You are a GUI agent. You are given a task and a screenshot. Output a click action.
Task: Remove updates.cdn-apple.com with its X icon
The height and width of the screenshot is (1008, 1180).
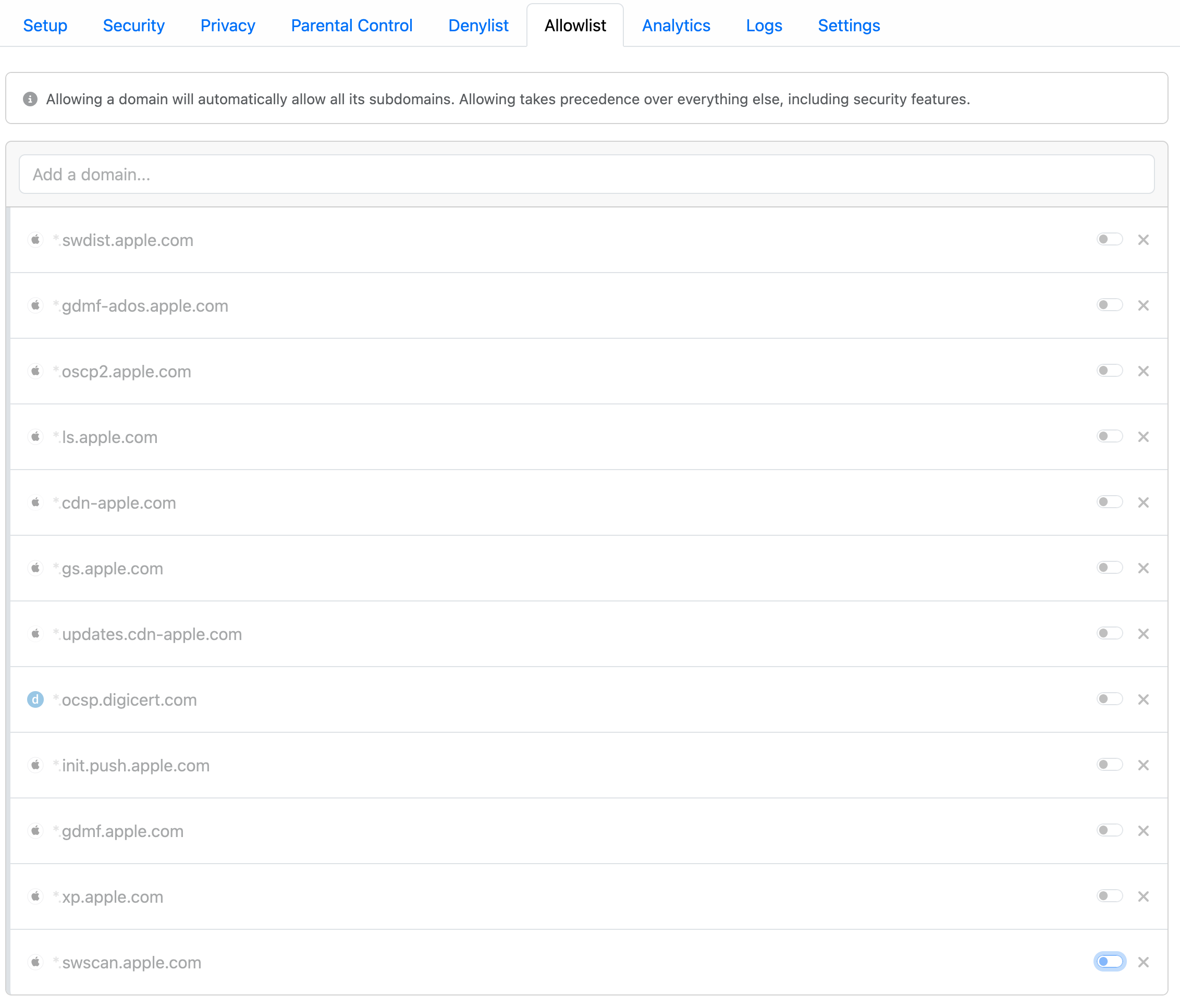click(x=1143, y=634)
